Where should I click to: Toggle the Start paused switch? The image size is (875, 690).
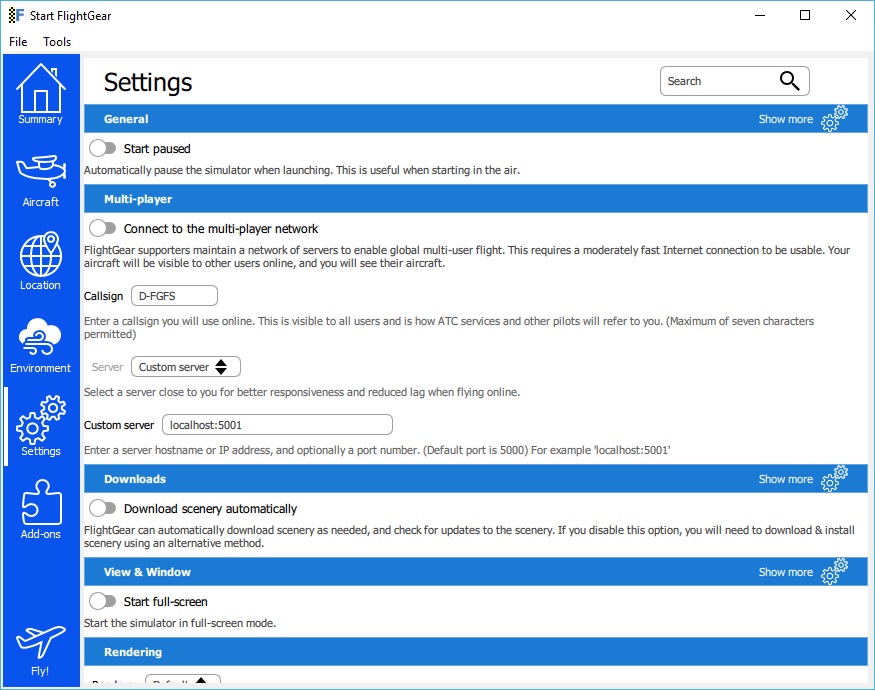pos(103,148)
